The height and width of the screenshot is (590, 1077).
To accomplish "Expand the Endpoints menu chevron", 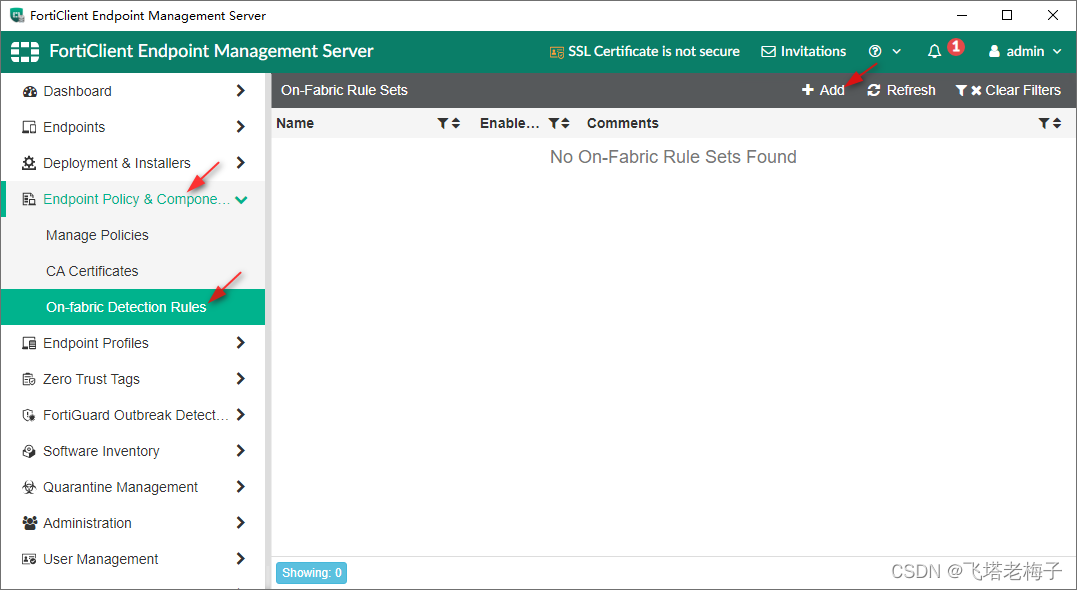I will point(240,126).
